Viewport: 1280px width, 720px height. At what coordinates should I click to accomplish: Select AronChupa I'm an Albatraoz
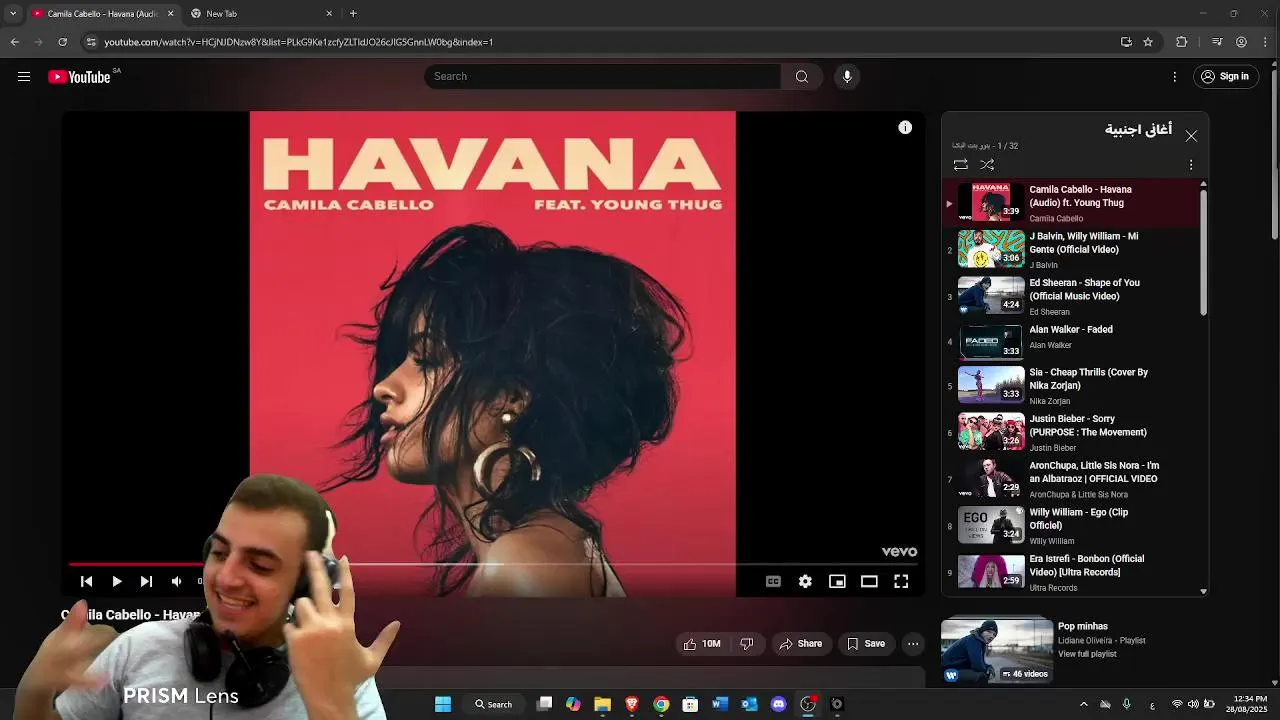tap(1071, 479)
